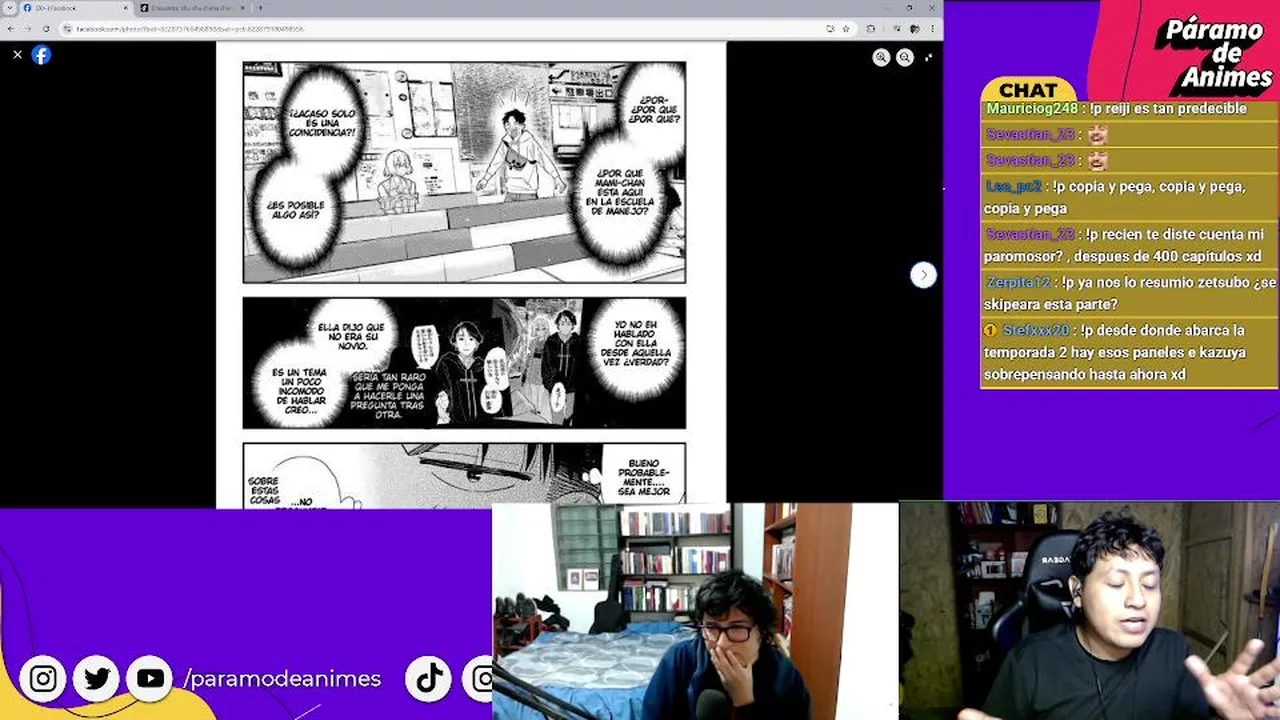Click the CHAT header label

pos(1028,90)
